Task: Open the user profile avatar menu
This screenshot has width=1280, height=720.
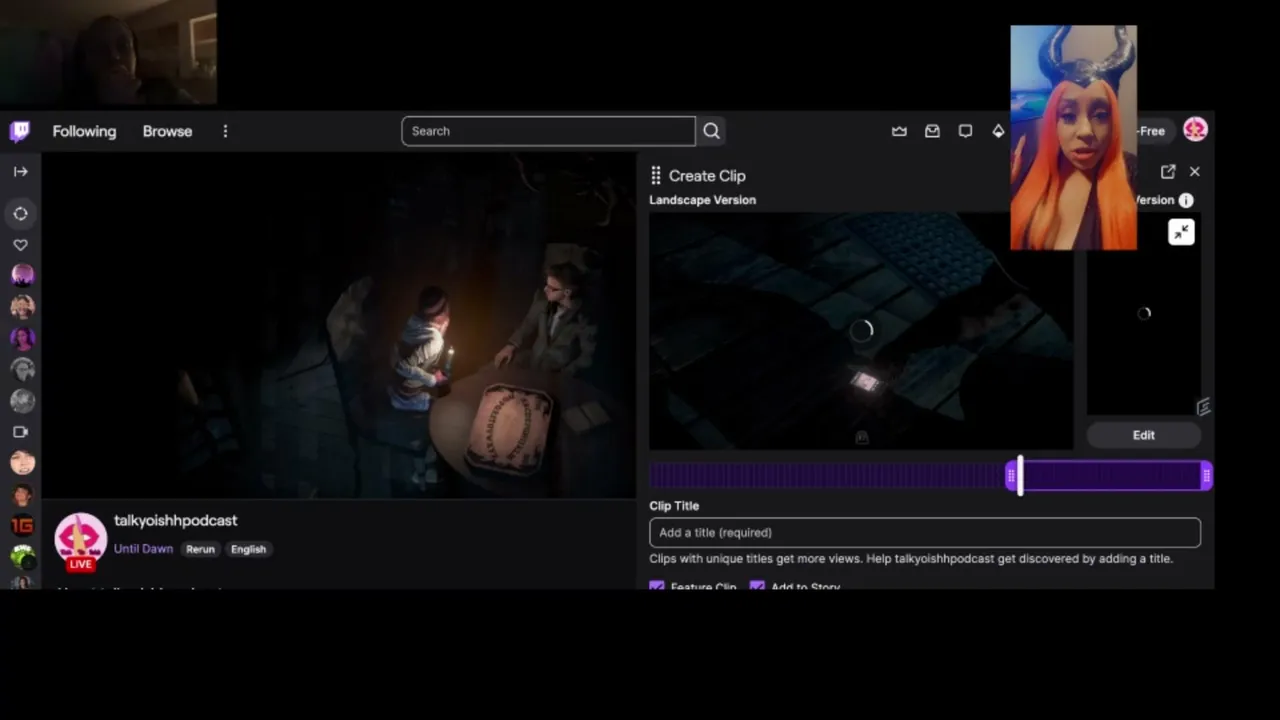Action: pyautogui.click(x=1195, y=129)
